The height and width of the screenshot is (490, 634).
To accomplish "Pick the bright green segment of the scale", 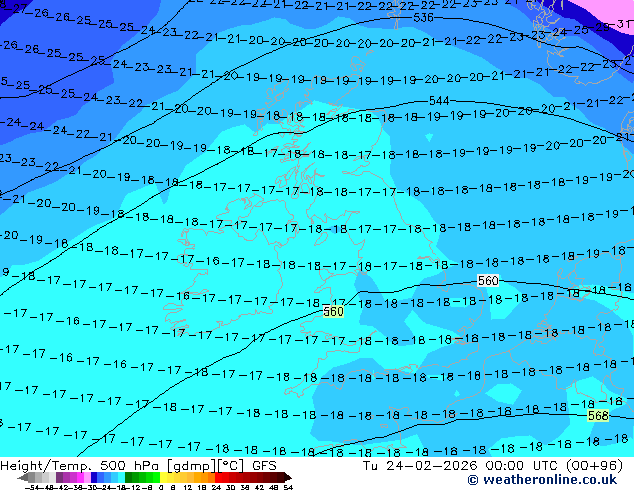I will point(156,478).
